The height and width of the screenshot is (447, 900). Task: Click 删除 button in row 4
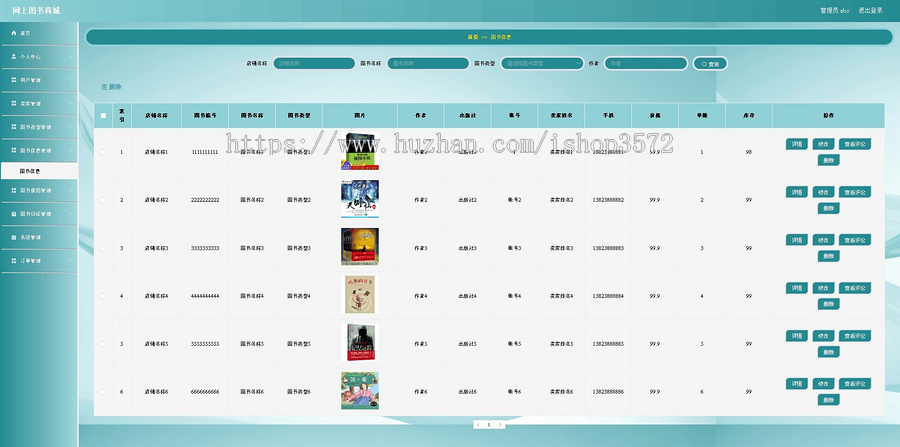(x=828, y=304)
